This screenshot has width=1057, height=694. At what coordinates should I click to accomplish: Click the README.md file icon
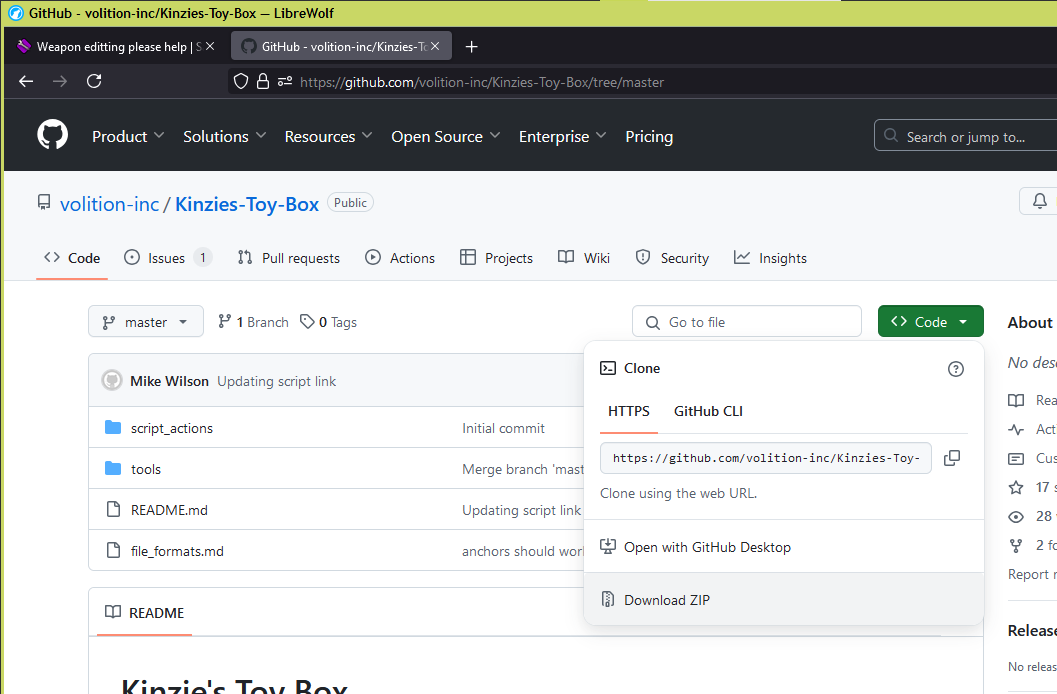(113, 509)
